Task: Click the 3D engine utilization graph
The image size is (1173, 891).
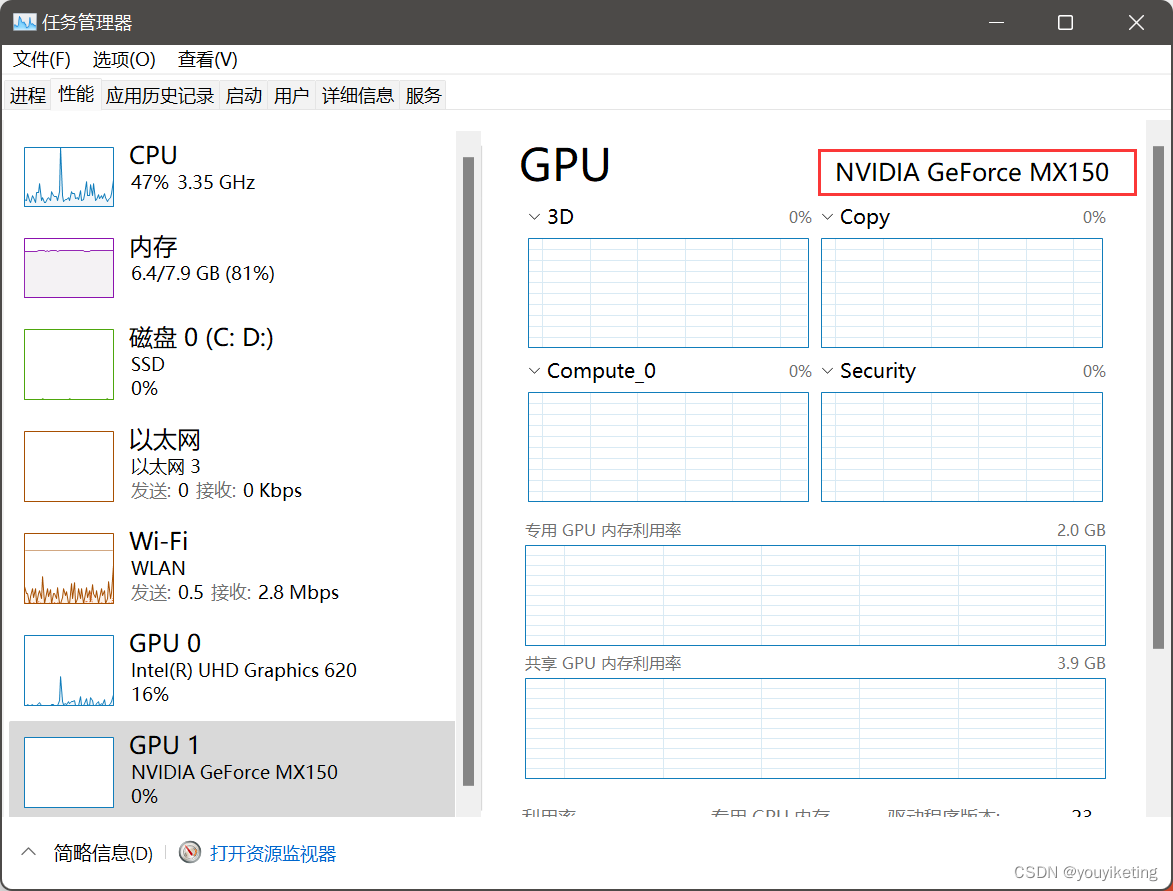Action: point(668,293)
